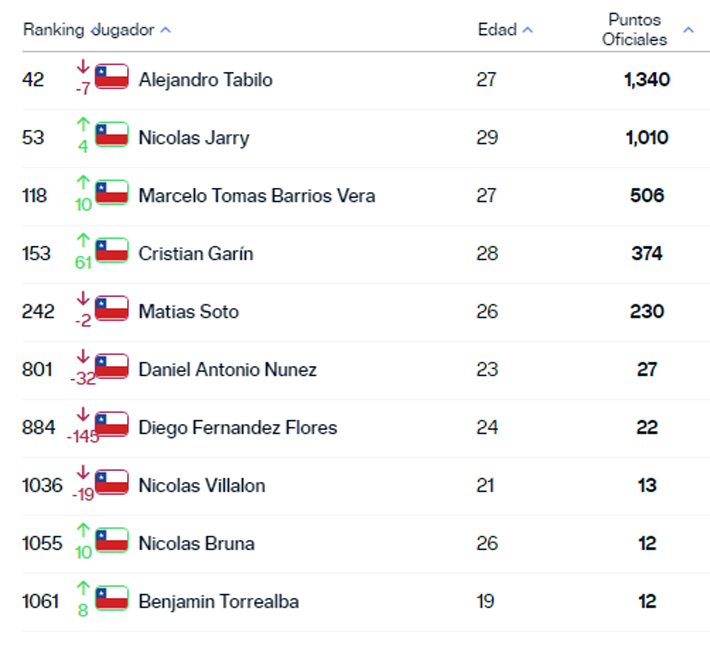Sort by Puntos Oficiales chevron

pyautogui.click(x=688, y=30)
